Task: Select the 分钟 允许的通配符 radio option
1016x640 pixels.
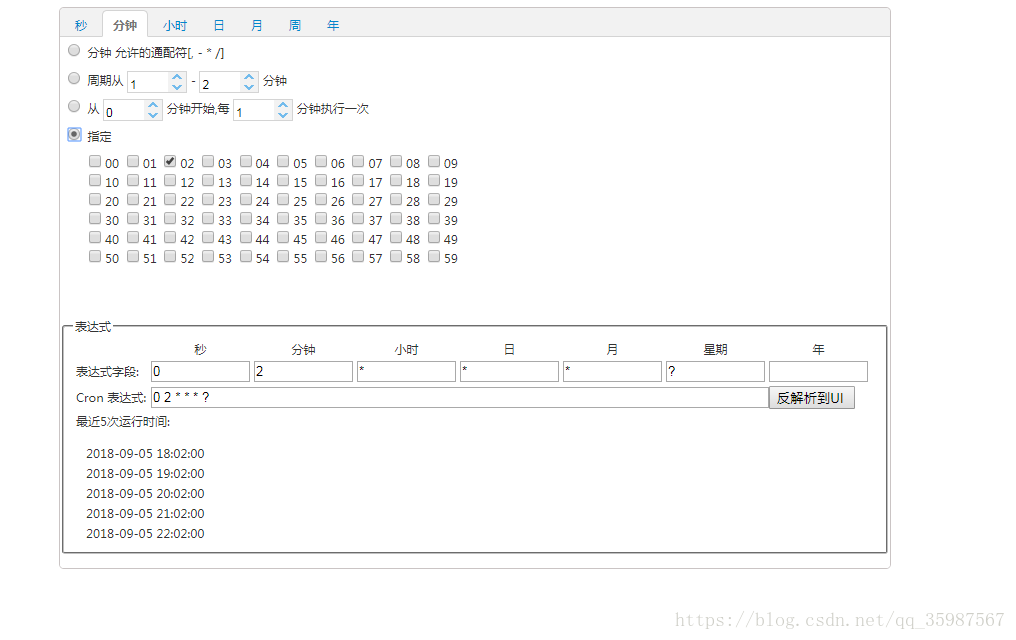Action: click(x=75, y=51)
